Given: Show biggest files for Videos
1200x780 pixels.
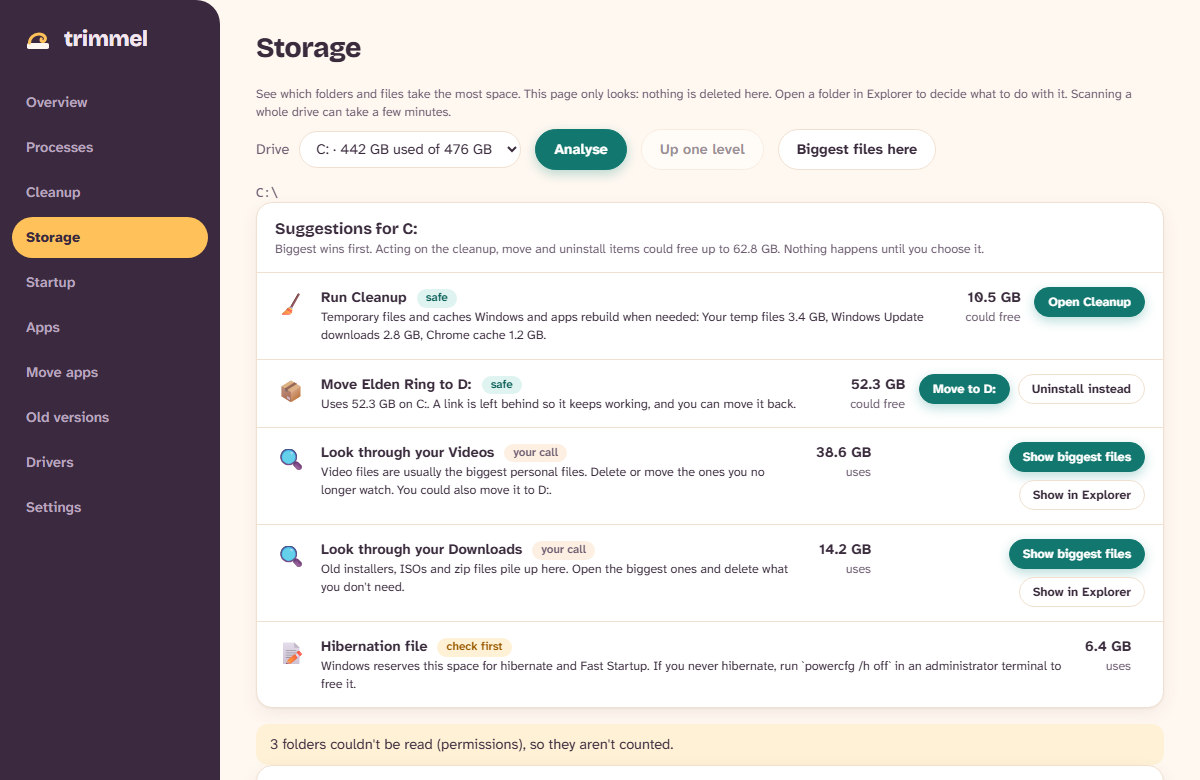Looking at the screenshot, I should (1077, 457).
